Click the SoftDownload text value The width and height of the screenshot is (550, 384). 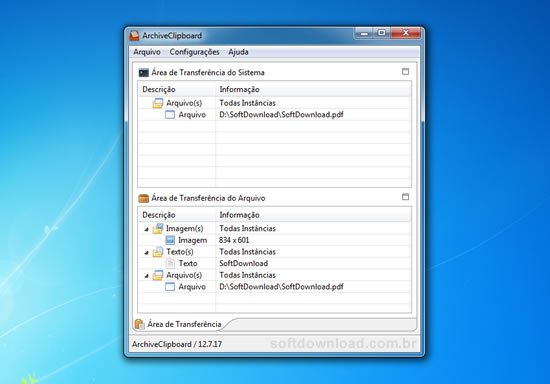tap(243, 263)
